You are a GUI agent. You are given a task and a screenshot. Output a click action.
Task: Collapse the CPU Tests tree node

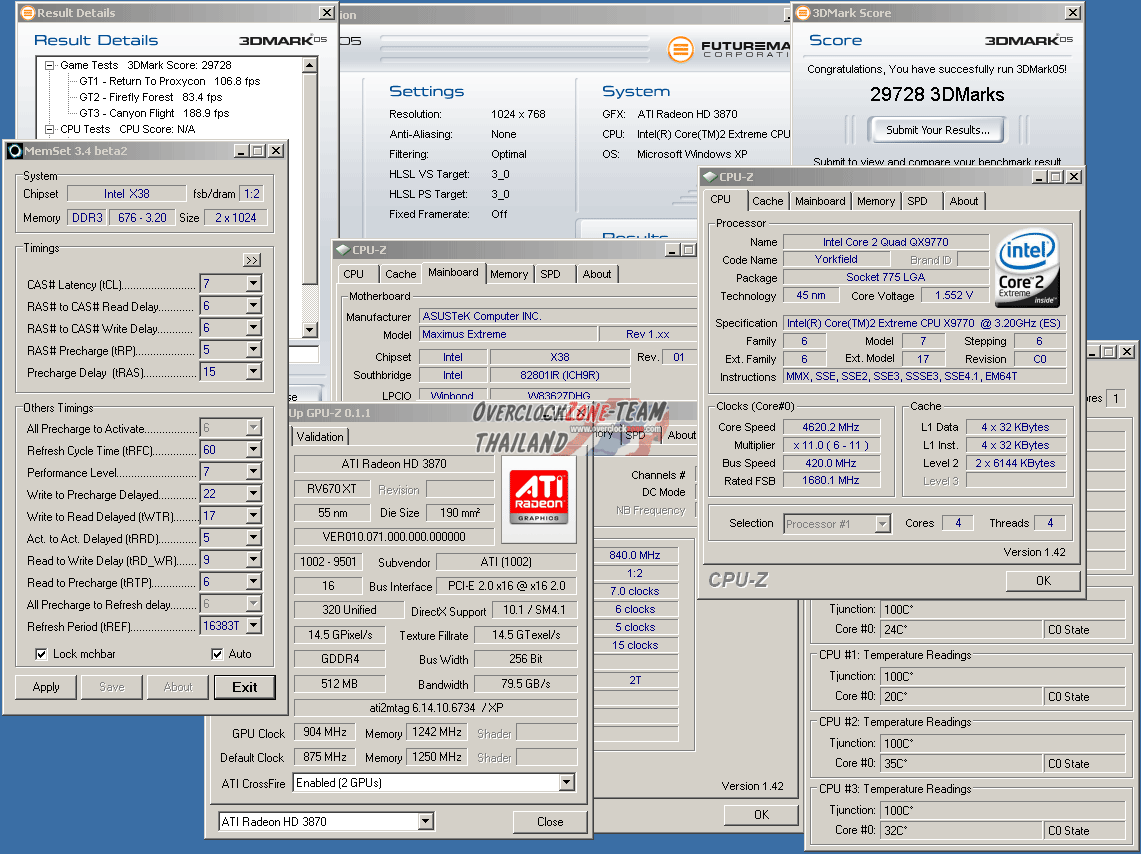point(49,129)
